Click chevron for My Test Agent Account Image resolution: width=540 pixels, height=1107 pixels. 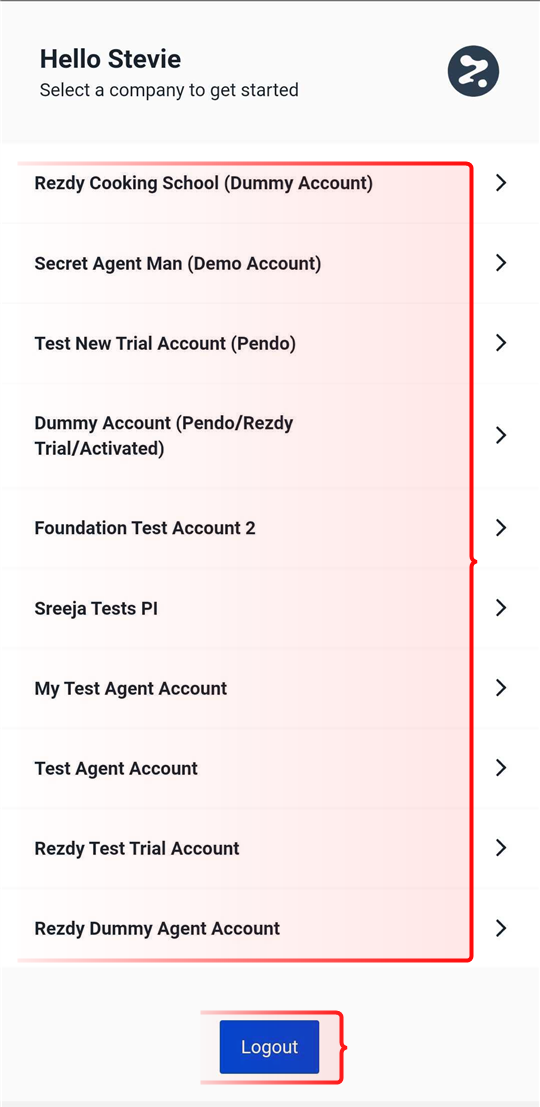(x=501, y=688)
